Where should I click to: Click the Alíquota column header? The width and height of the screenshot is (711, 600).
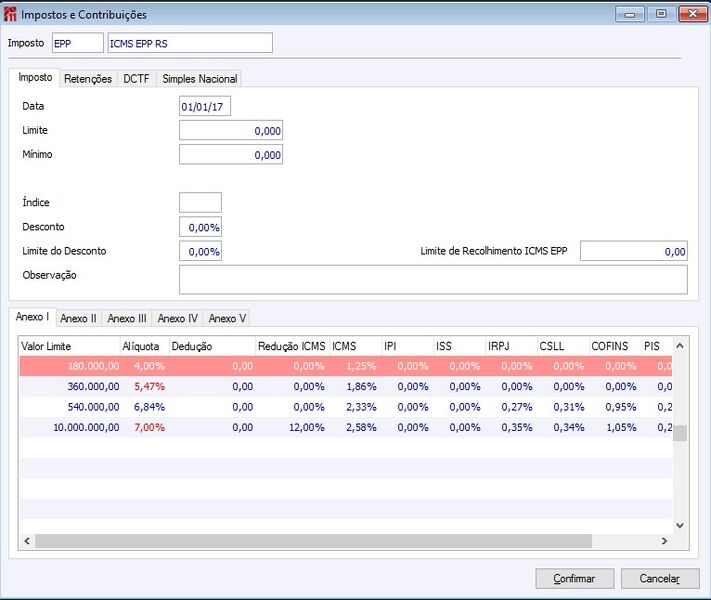click(x=145, y=346)
